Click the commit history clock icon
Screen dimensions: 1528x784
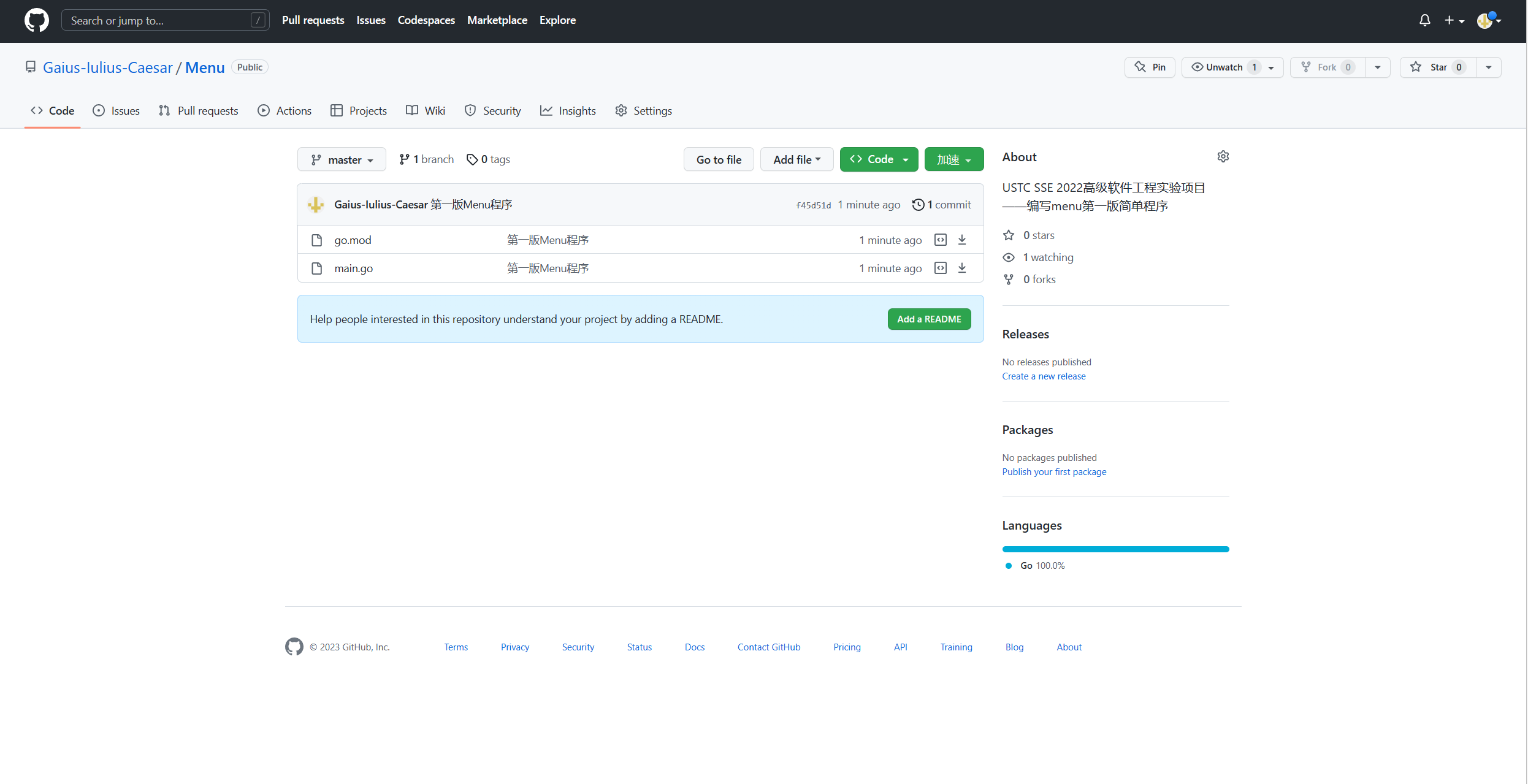click(x=918, y=205)
